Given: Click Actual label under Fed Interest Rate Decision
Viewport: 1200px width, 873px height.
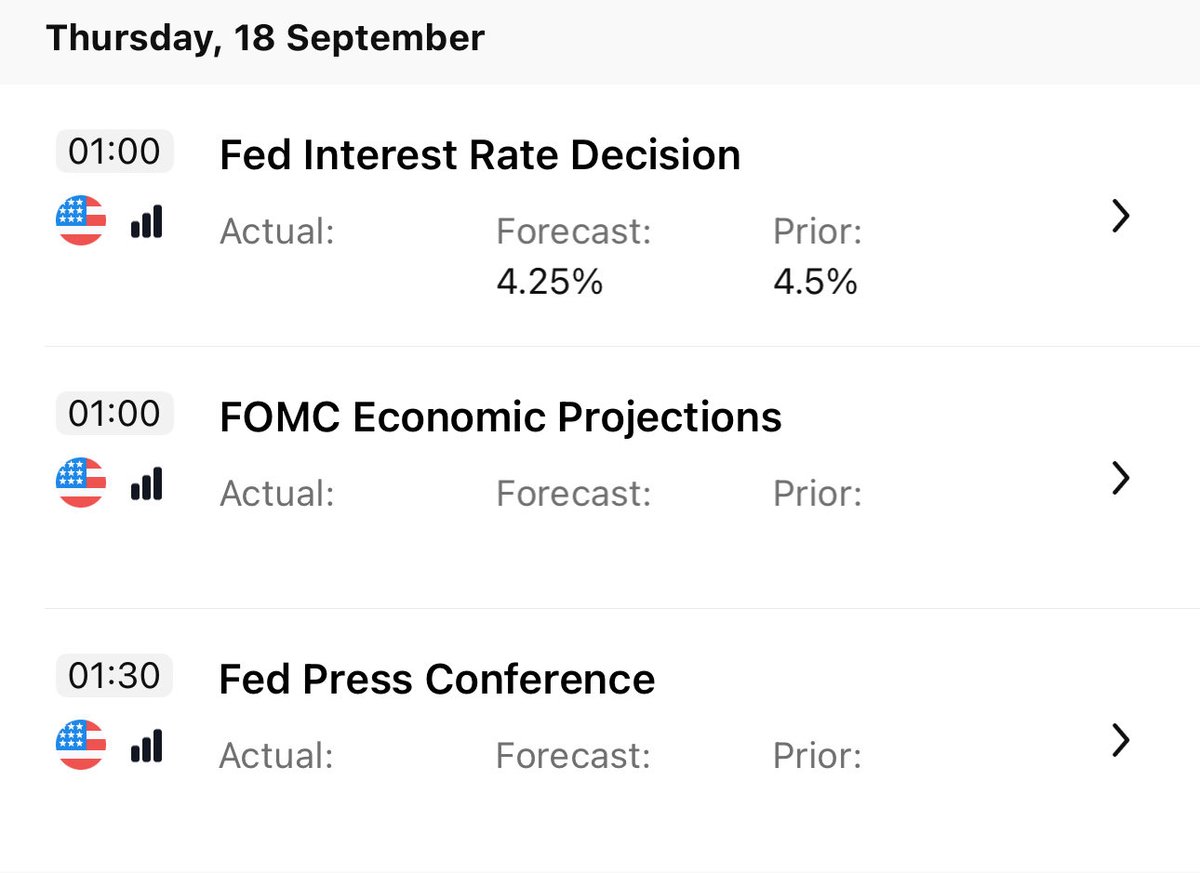Looking at the screenshot, I should (277, 232).
